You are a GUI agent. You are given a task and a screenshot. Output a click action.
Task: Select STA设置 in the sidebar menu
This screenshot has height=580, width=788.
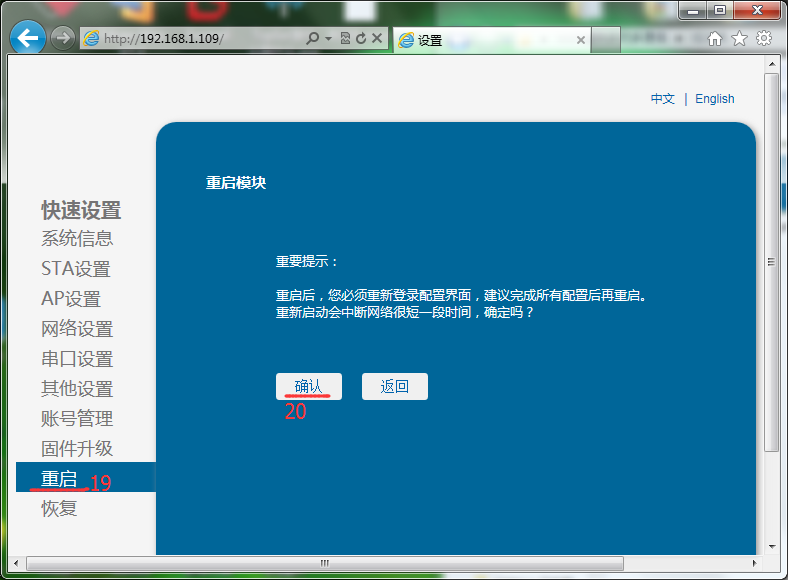76,269
